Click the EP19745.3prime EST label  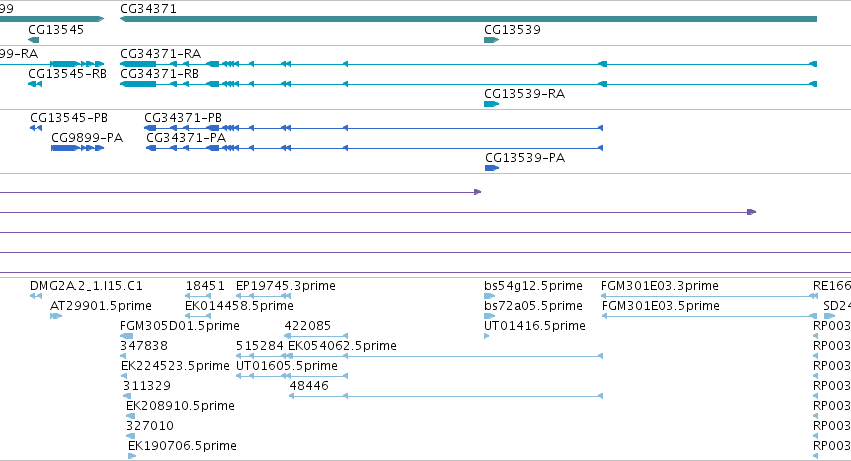[285, 286]
